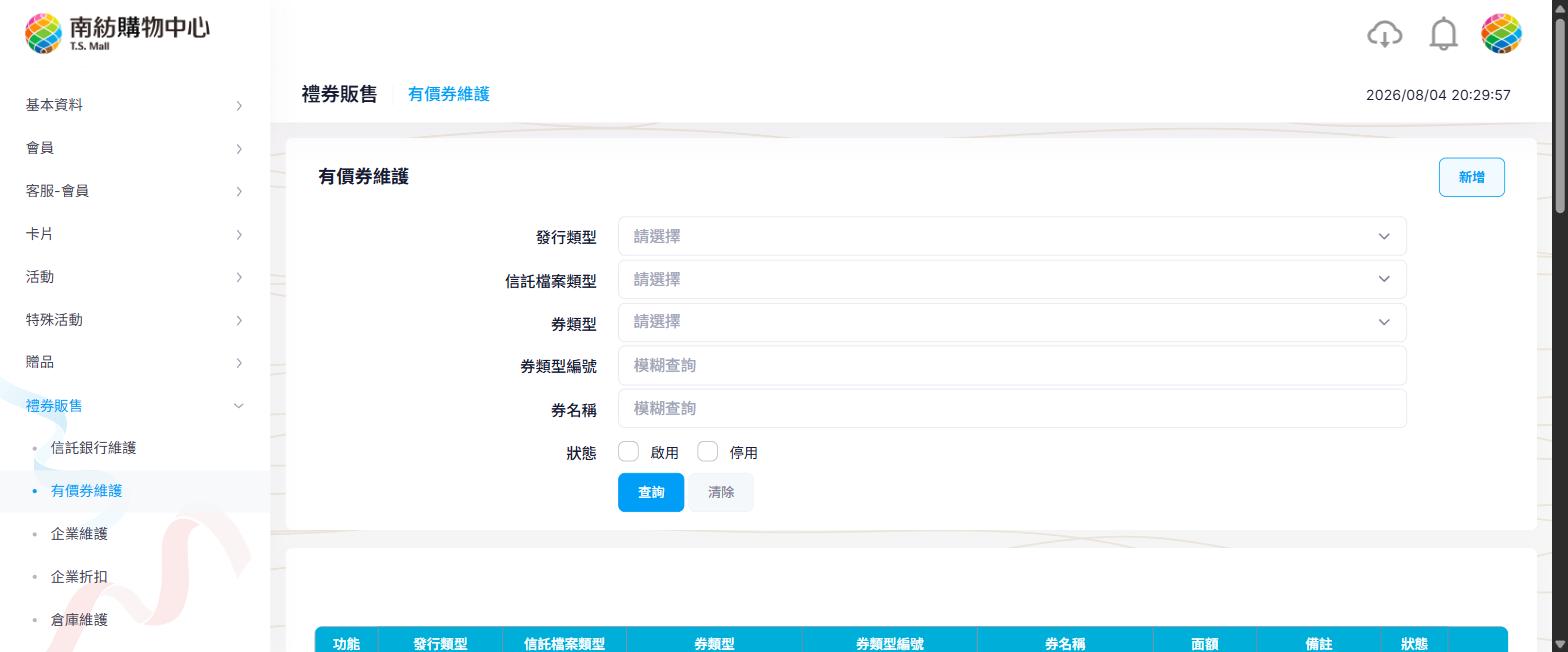Screen dimensions: 1568x652
Task: Click the 有價券維護 breadcrumb link
Action: click(449, 94)
